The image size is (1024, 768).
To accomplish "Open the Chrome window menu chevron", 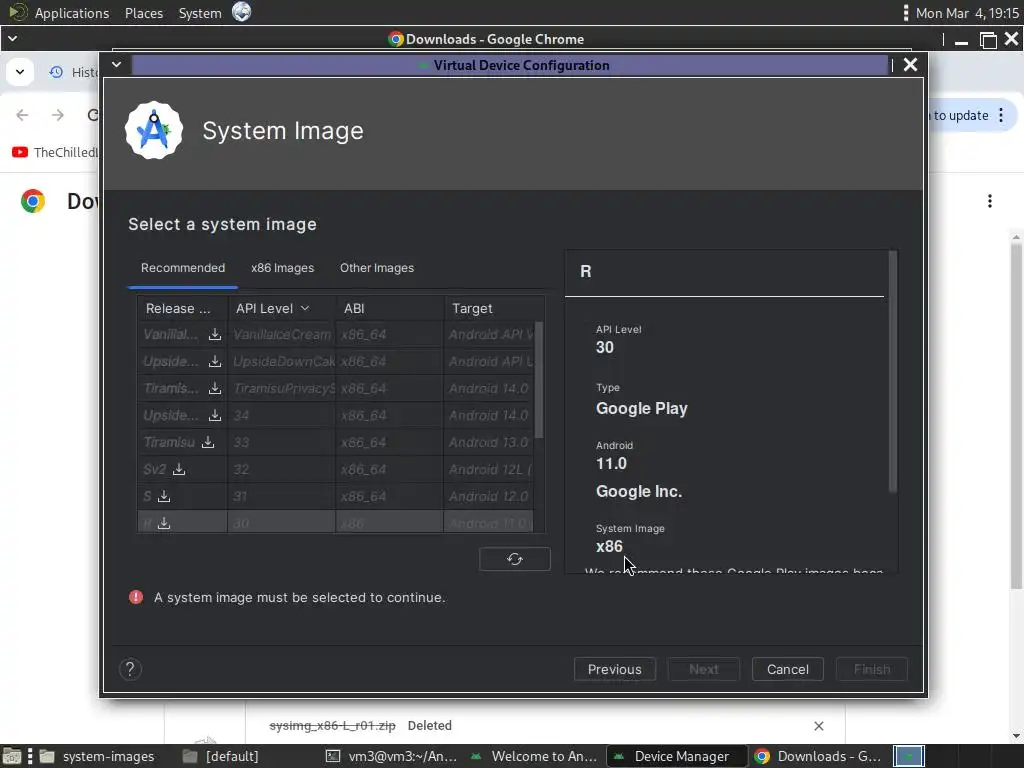I will pyautogui.click(x=12, y=39).
